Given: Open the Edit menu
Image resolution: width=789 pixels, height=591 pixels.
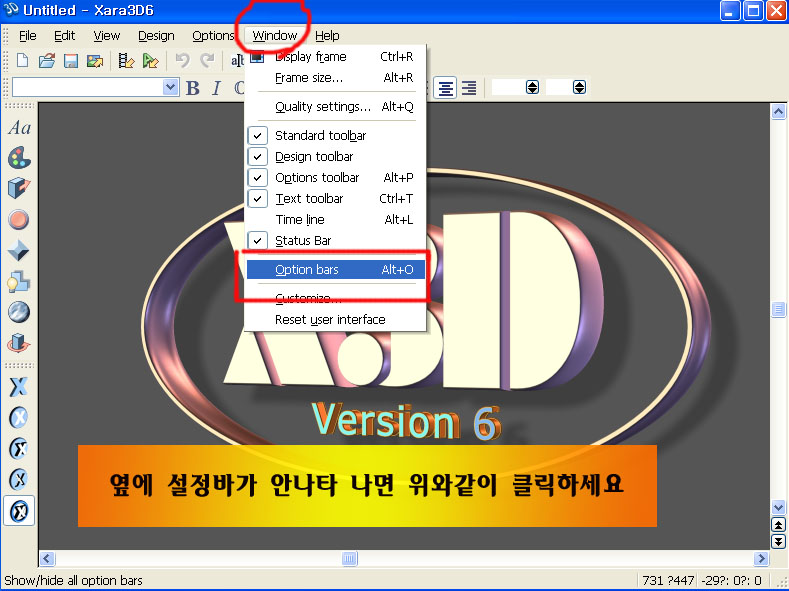Looking at the screenshot, I should coord(64,36).
